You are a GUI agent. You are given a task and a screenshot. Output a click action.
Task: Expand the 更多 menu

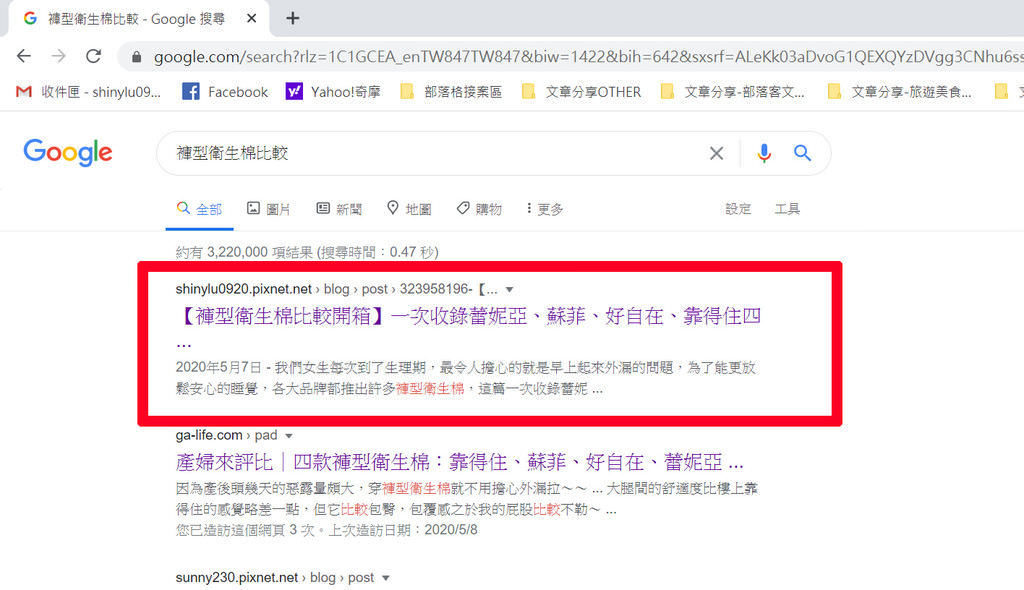(545, 209)
